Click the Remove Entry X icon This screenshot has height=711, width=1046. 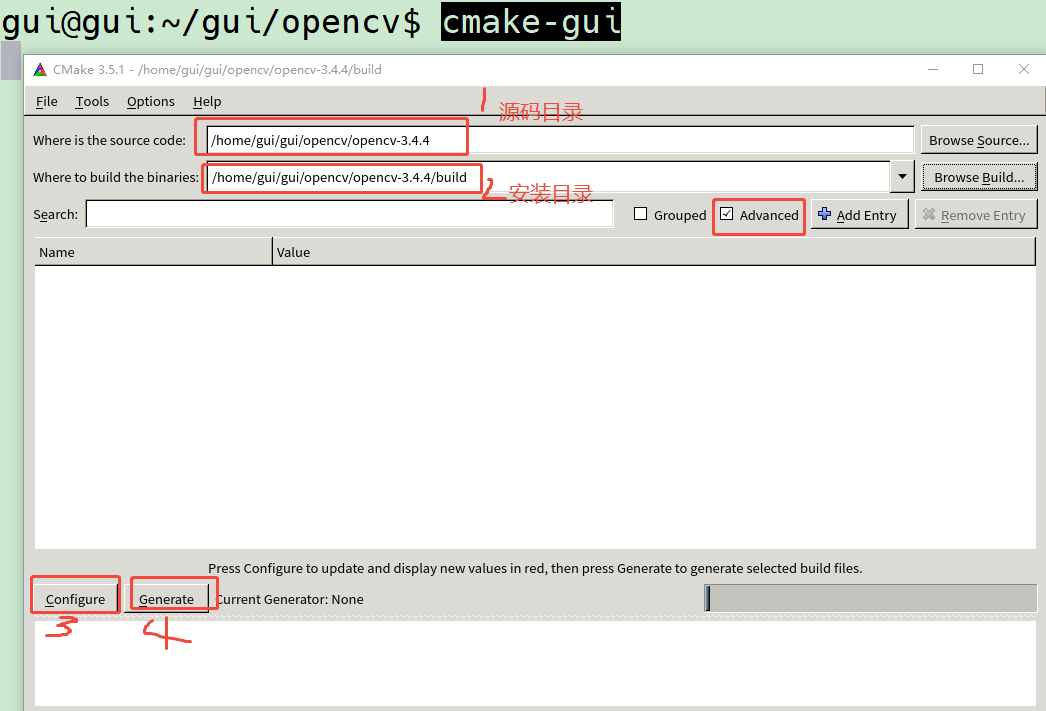pos(931,213)
